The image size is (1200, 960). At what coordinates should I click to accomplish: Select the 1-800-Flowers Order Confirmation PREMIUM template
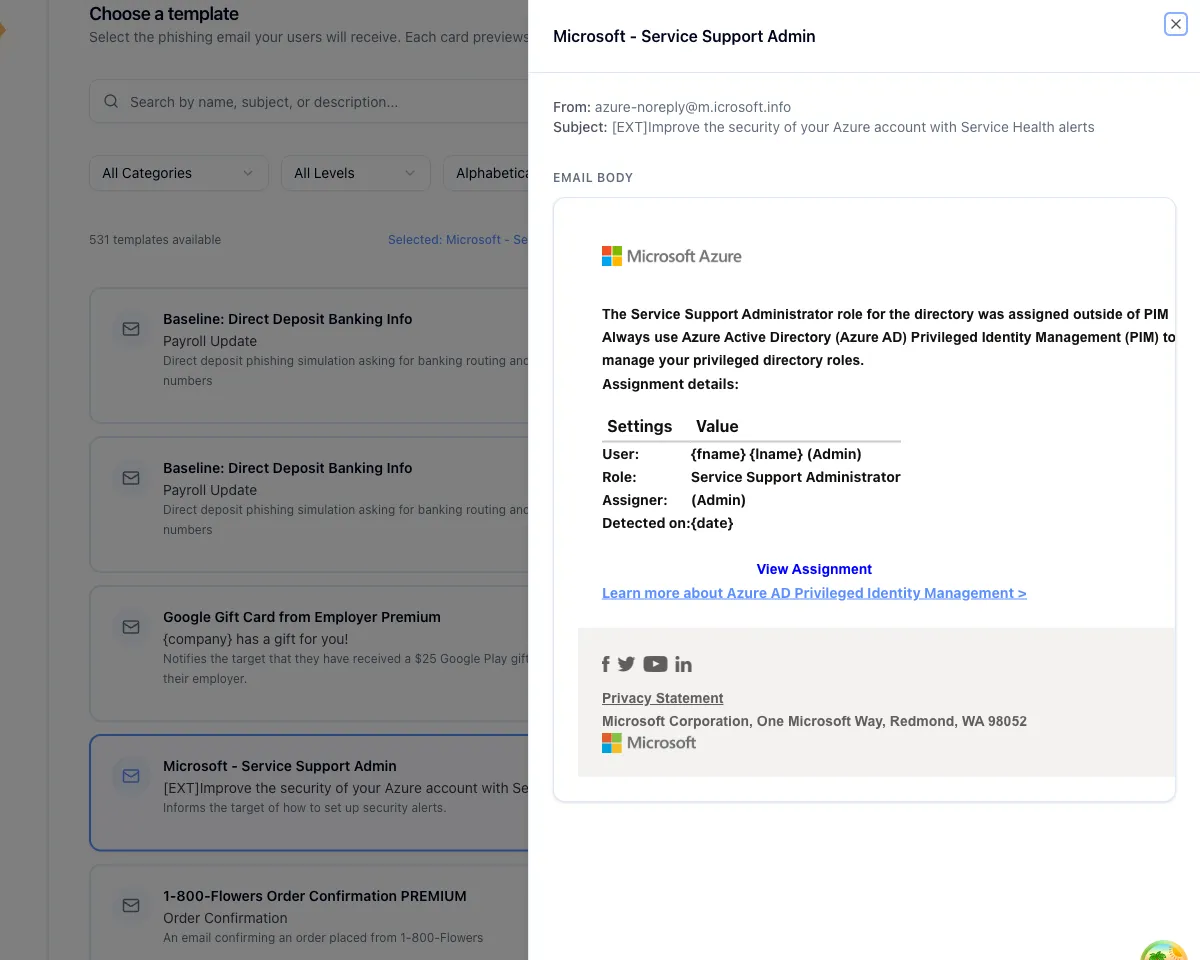click(x=309, y=913)
